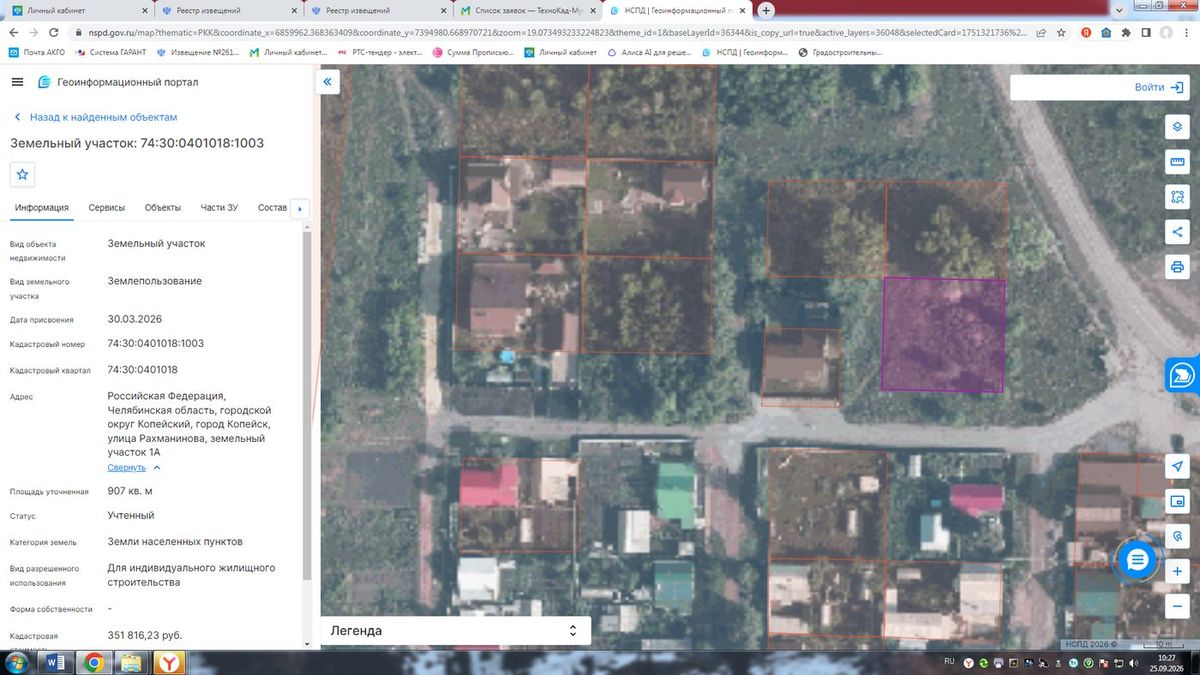Show more tabs with the right arrow
1200x675 pixels.
point(299,208)
